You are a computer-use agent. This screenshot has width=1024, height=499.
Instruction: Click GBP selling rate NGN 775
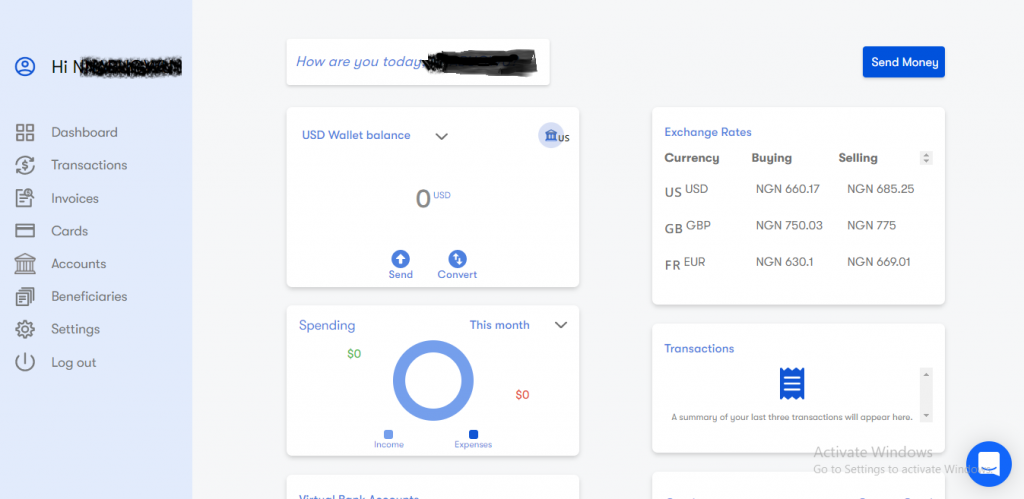click(871, 225)
